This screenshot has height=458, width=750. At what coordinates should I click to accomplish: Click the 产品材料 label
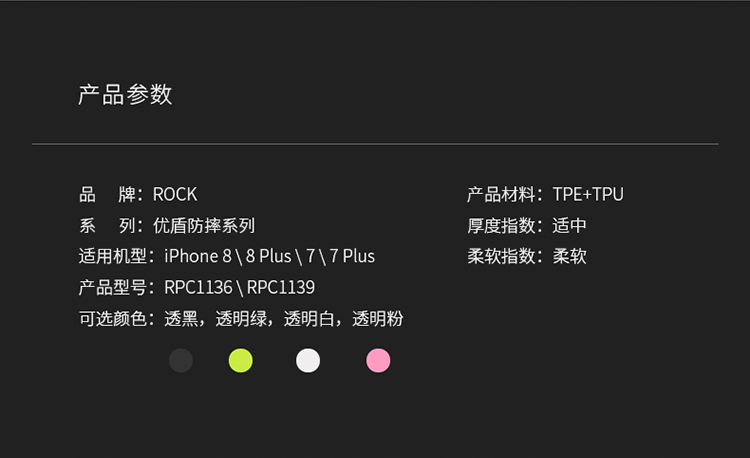tap(502, 194)
